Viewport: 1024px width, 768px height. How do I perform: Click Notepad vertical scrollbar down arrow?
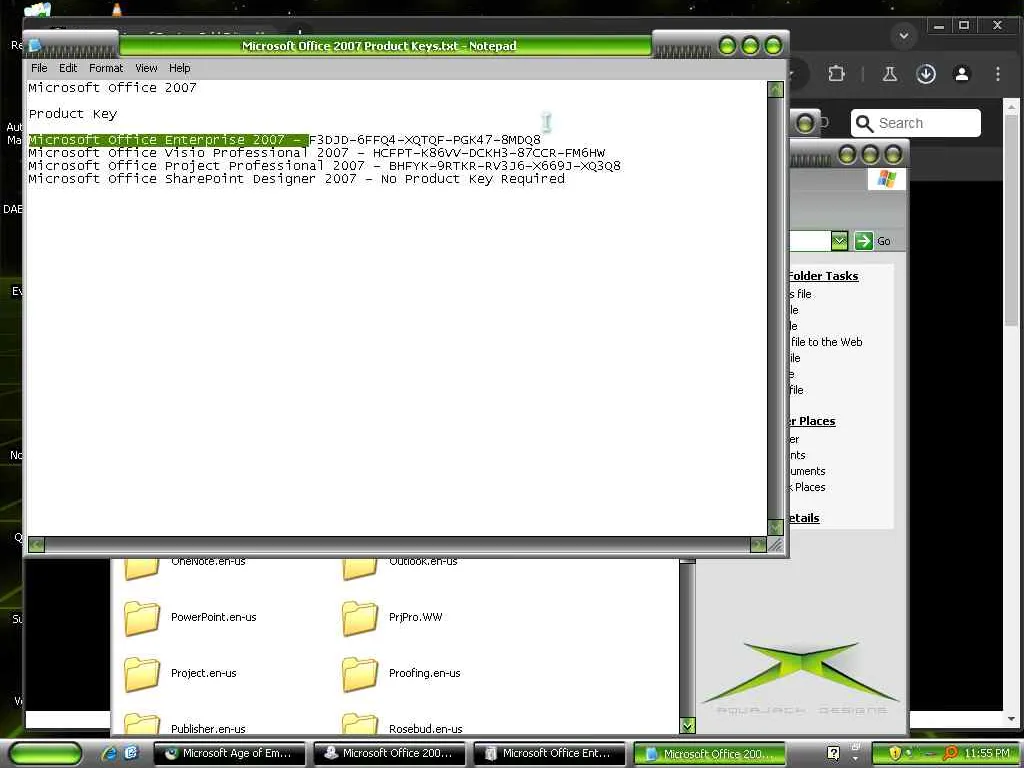tap(775, 527)
